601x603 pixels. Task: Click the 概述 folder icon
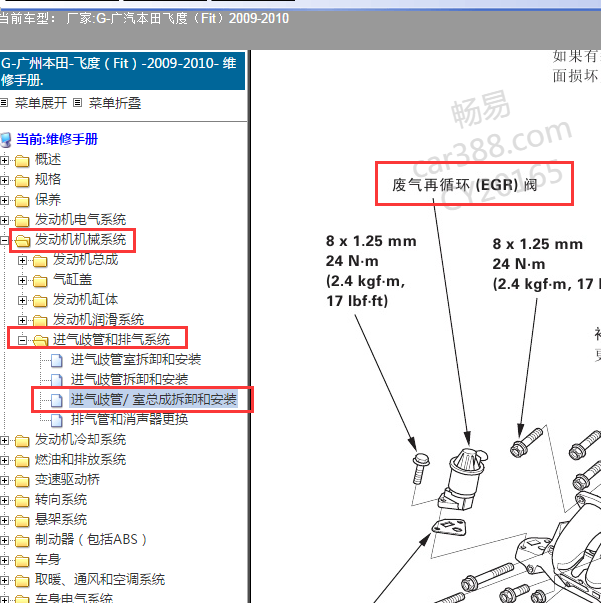click(x=22, y=161)
